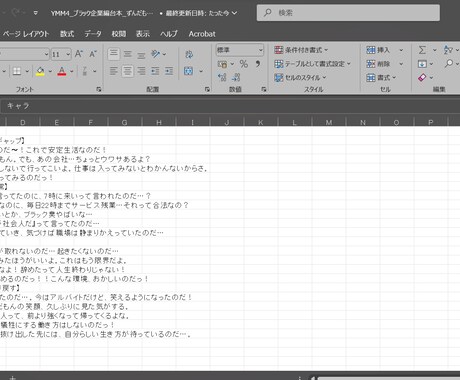Increase decimal places
This screenshot has width=460, height=380.
click(222, 77)
